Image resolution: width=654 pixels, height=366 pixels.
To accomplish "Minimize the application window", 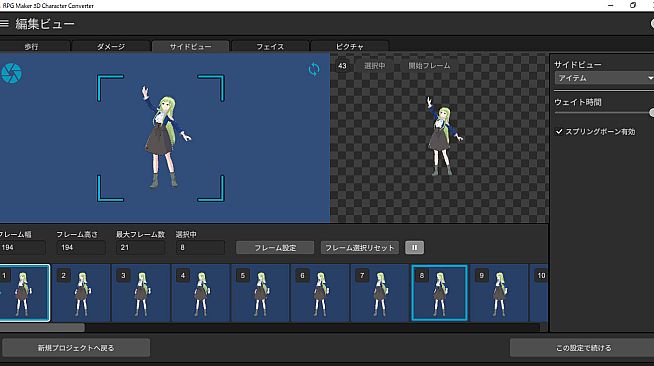I will click(x=611, y=5).
